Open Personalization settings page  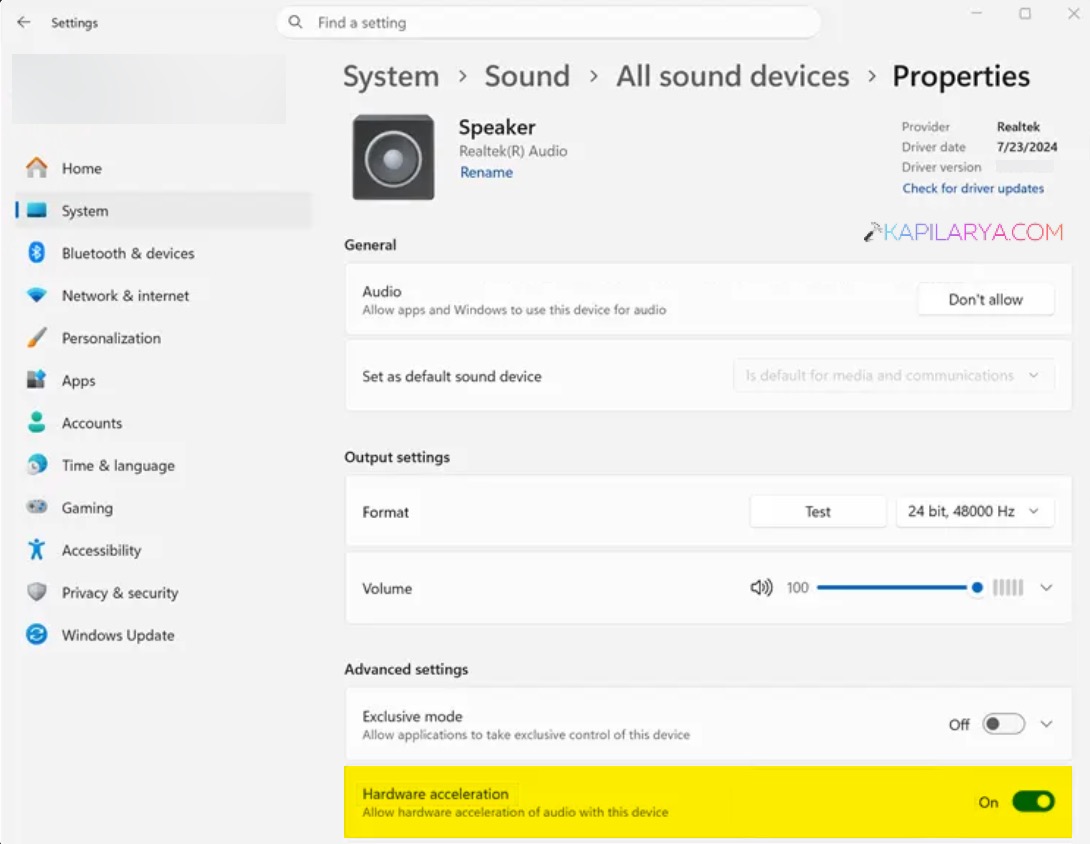(x=163, y=337)
